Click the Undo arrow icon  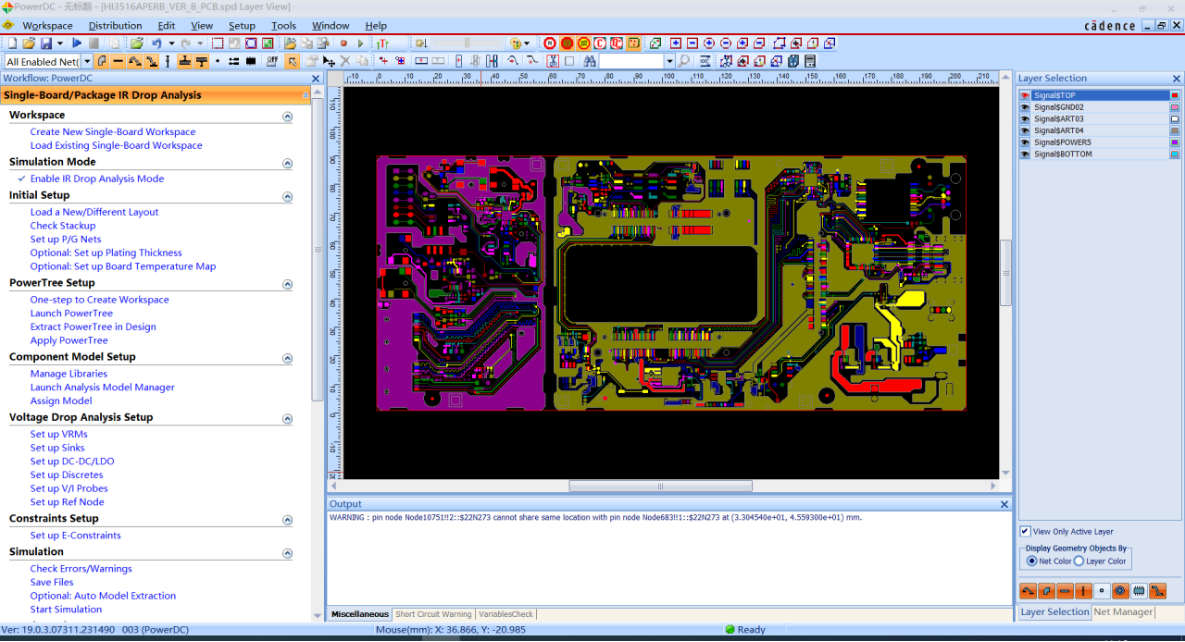[x=156, y=43]
